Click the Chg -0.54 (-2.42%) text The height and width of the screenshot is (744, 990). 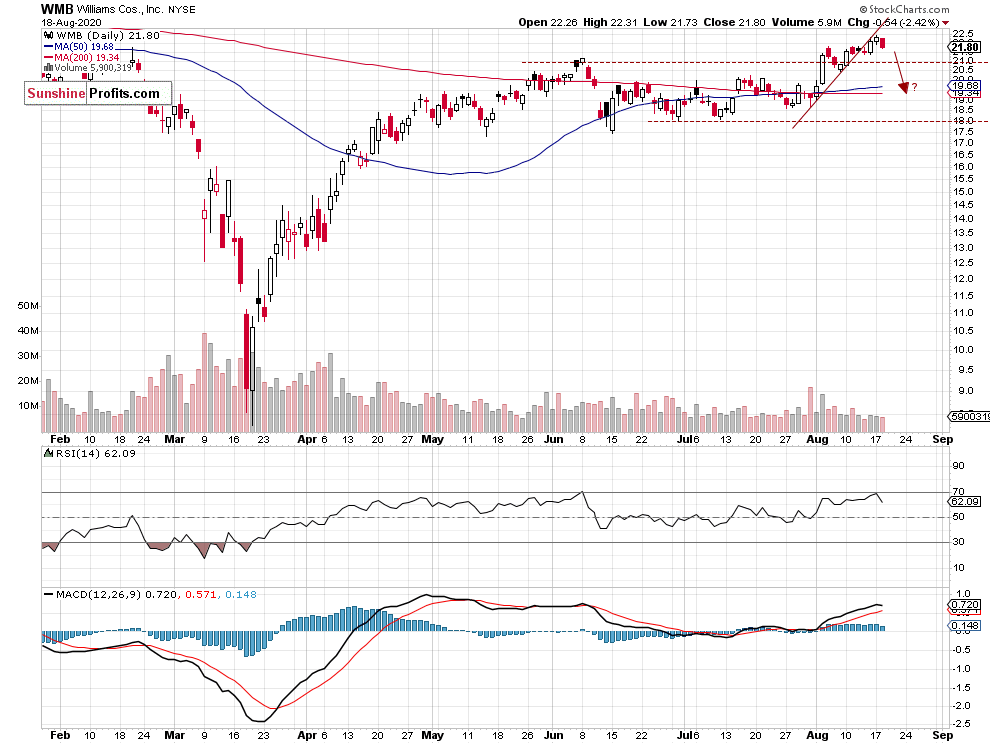(893, 22)
